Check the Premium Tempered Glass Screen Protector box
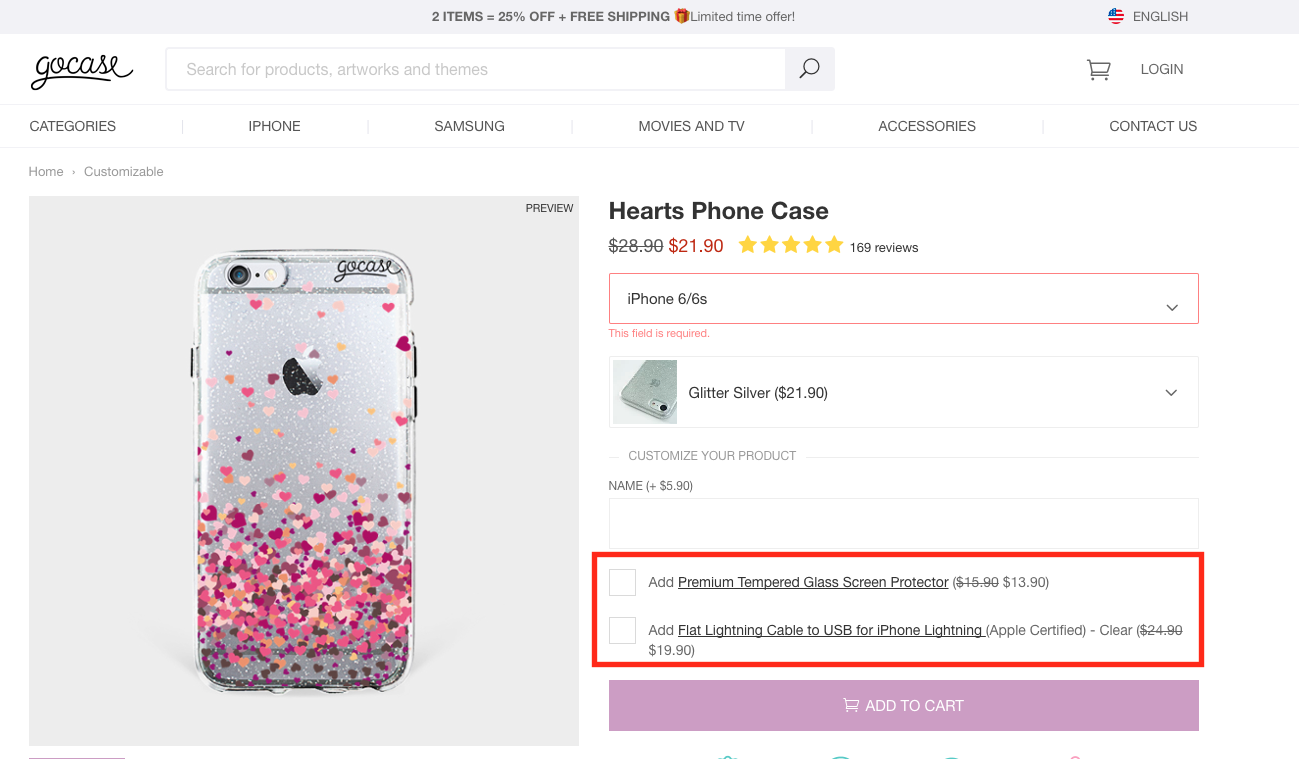 pyautogui.click(x=622, y=582)
